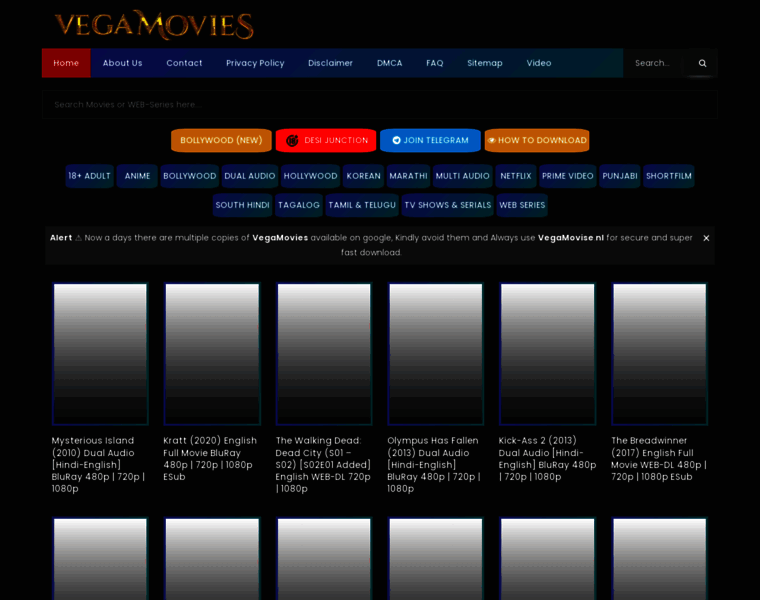
Task: View the Disclaimer page
Action: [x=330, y=63]
